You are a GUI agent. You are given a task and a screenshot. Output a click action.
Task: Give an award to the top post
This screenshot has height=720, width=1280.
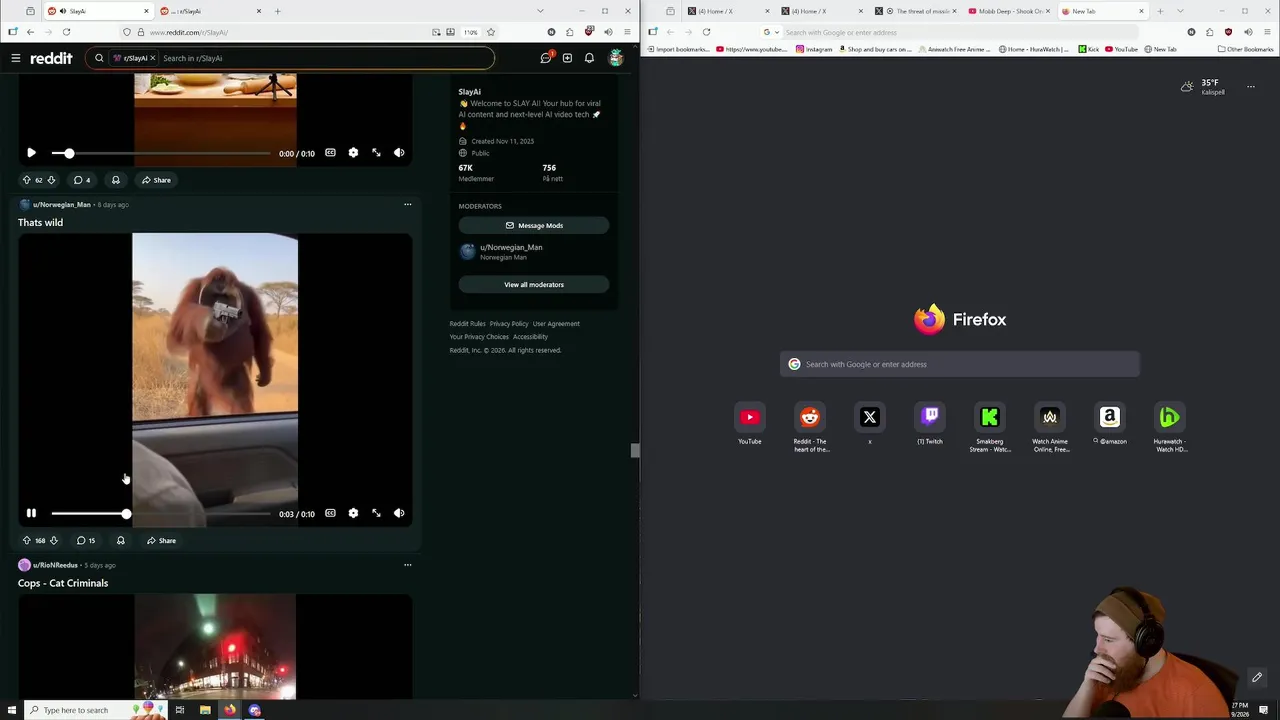116,180
